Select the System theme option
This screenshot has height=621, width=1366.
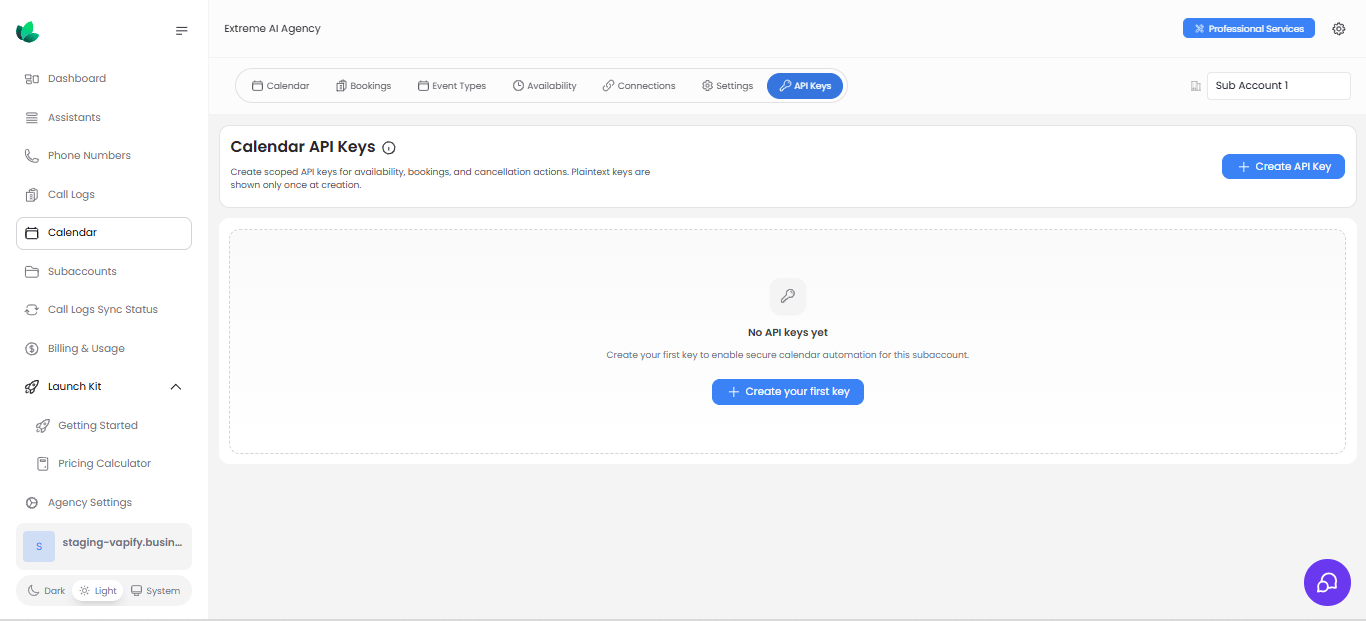(x=156, y=591)
